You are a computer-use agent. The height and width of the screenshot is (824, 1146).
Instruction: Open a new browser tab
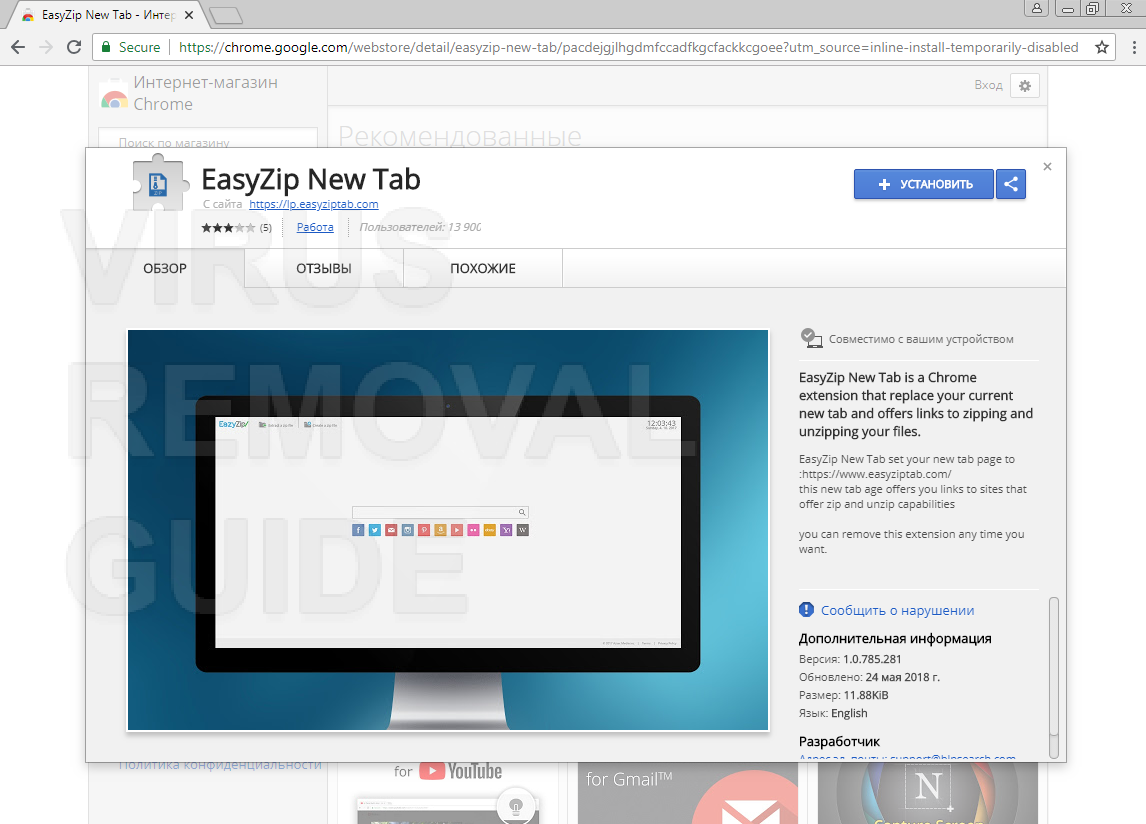pos(225,15)
